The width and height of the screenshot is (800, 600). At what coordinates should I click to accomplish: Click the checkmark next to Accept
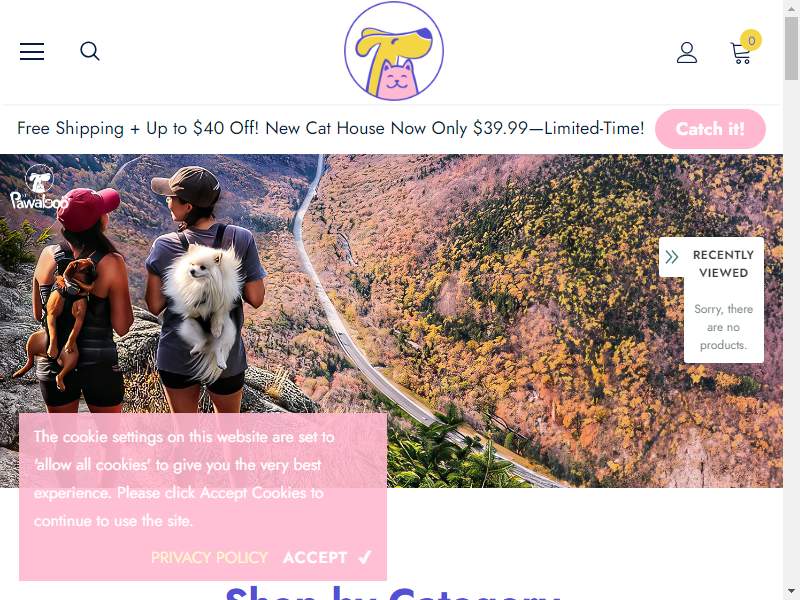[x=365, y=557]
